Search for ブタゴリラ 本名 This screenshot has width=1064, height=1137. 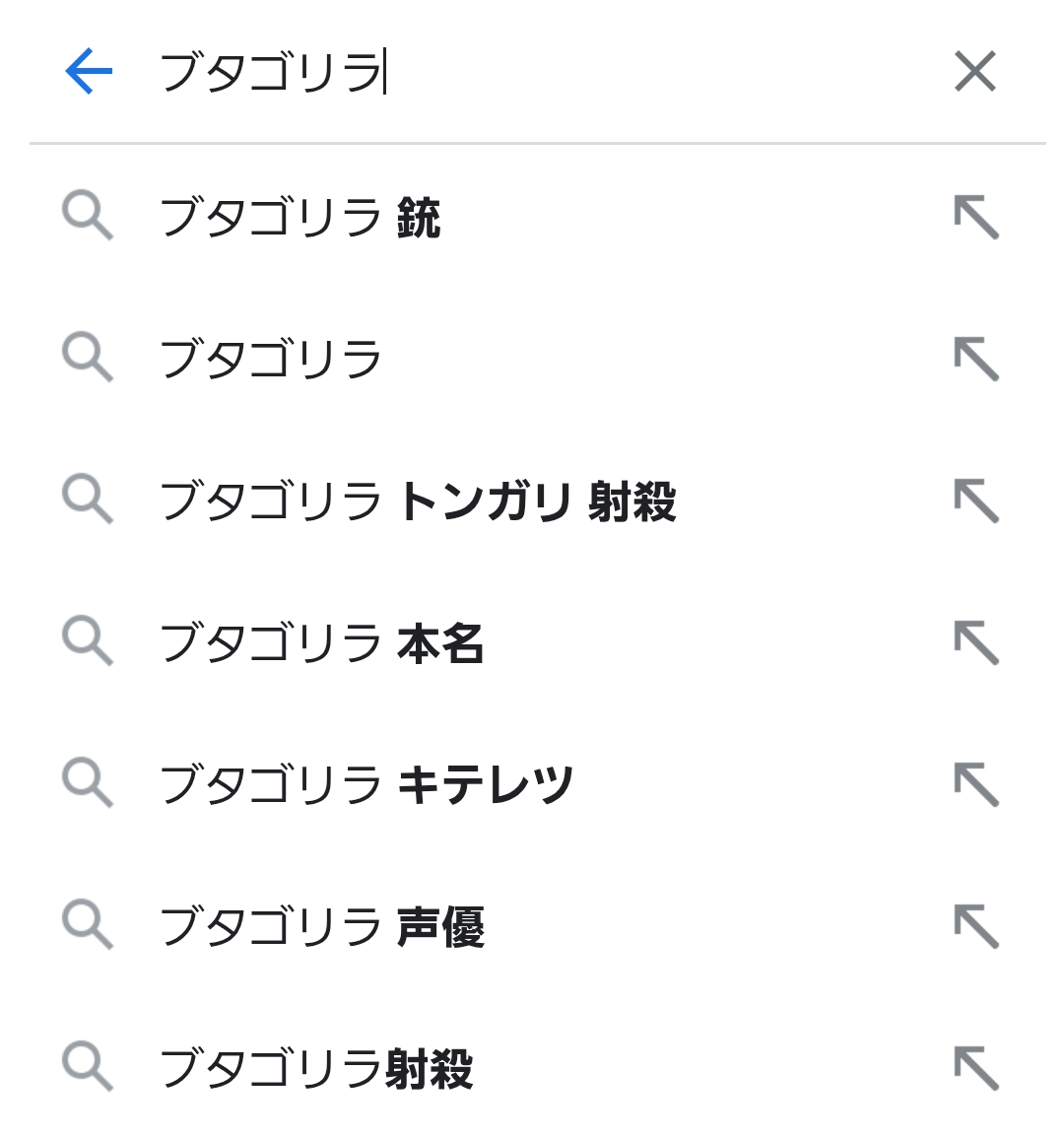(x=321, y=642)
